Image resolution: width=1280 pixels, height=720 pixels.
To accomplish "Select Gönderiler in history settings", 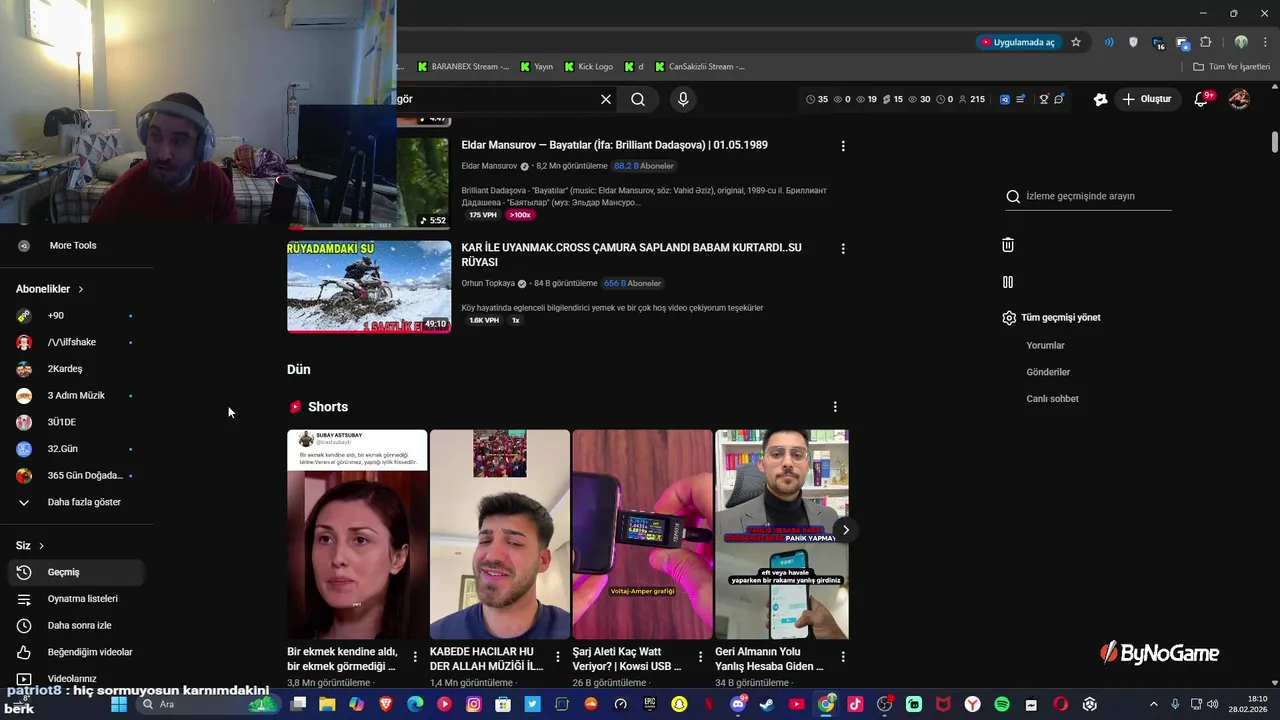I will click(x=1048, y=372).
